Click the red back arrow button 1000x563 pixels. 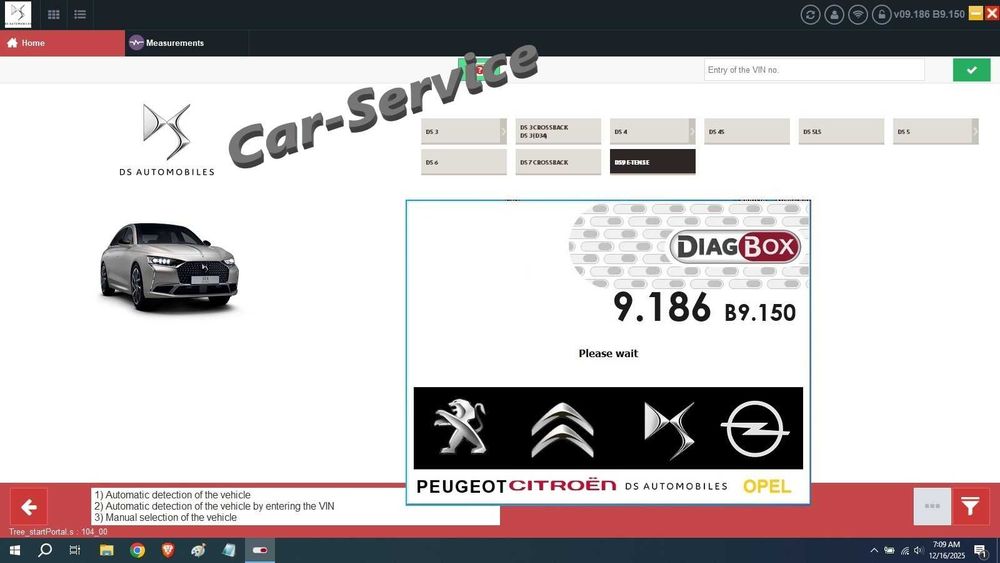tap(29, 507)
